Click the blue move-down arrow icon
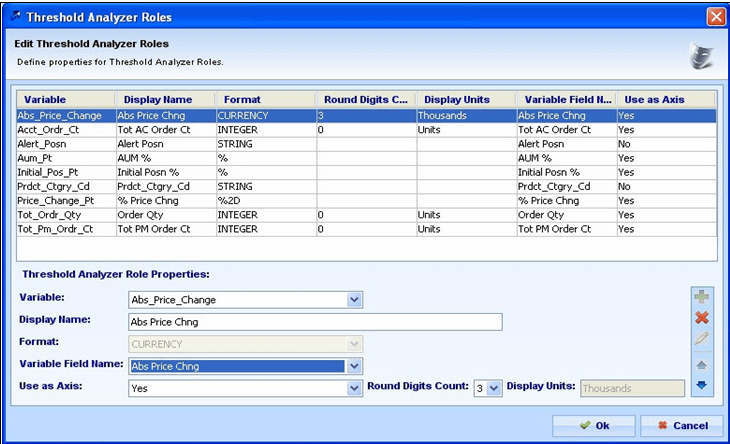Viewport: 730px width, 444px height. (x=702, y=385)
